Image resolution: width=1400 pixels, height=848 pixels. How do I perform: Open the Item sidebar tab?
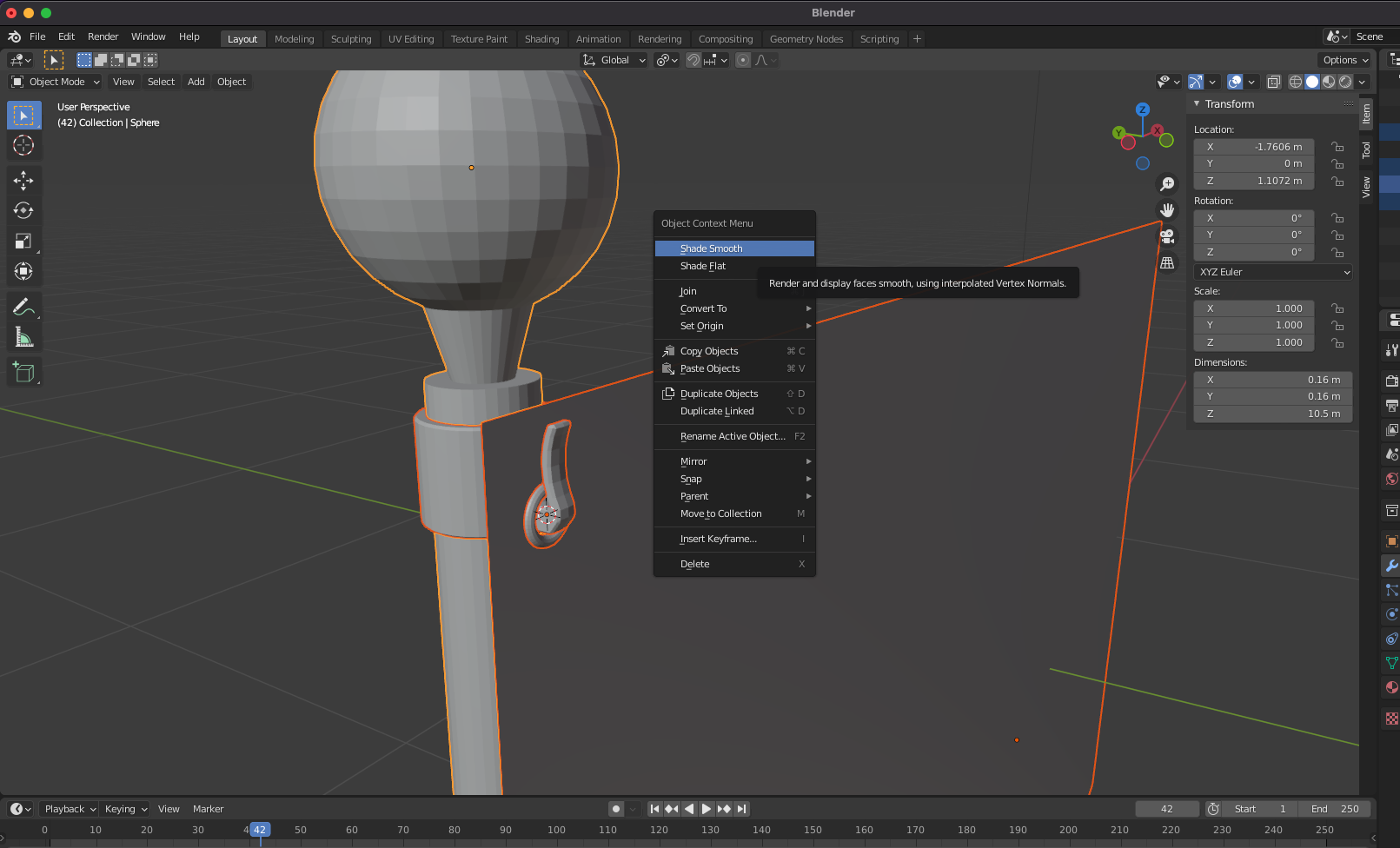click(1367, 114)
